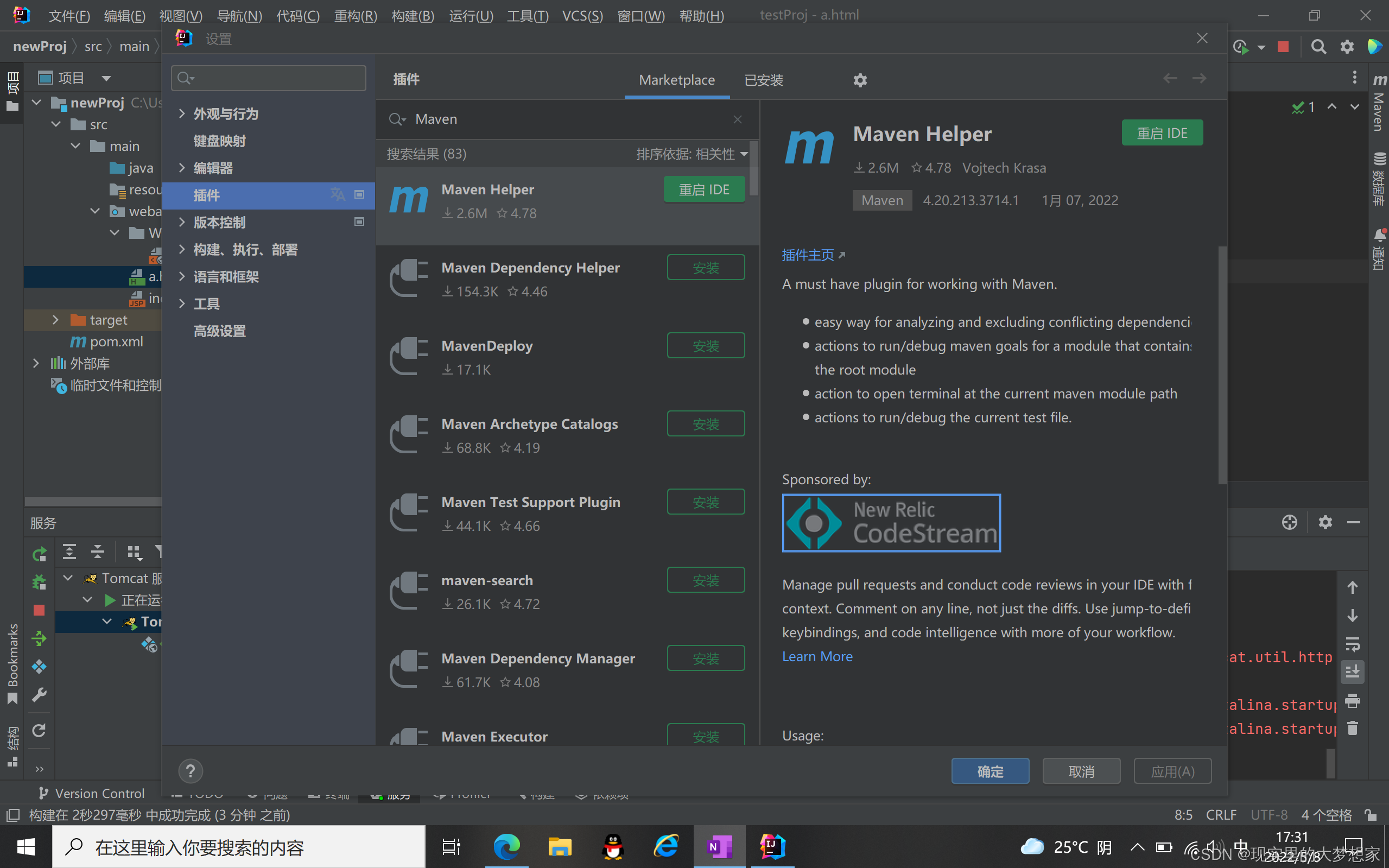
Task: Switch to the 已安装 tab
Action: (763, 80)
